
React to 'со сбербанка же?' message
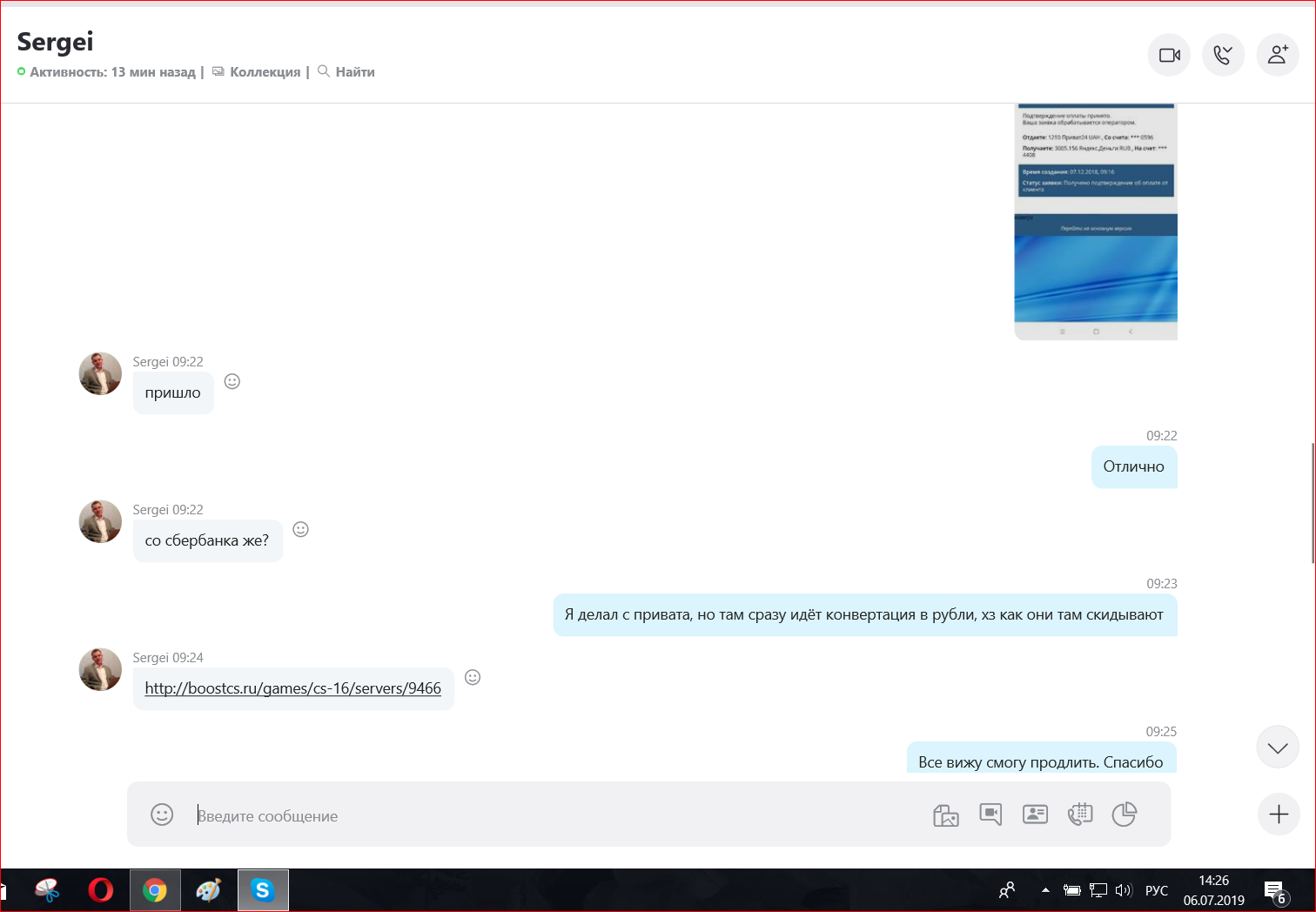(x=301, y=529)
